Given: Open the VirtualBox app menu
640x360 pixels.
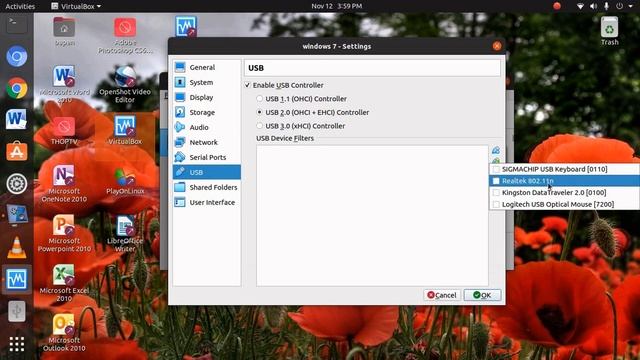Looking at the screenshot, I should (x=76, y=6).
